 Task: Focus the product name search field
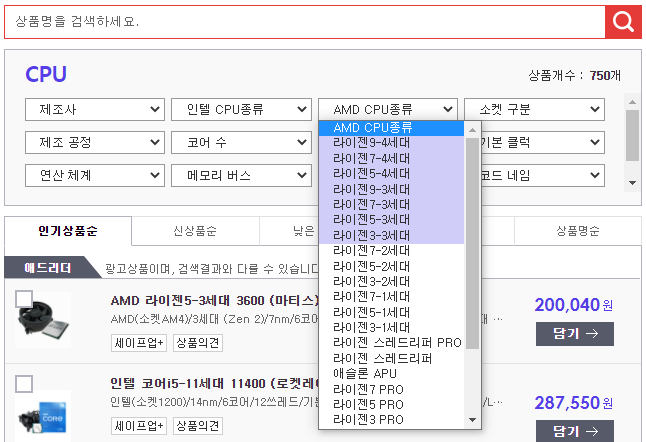[305, 22]
